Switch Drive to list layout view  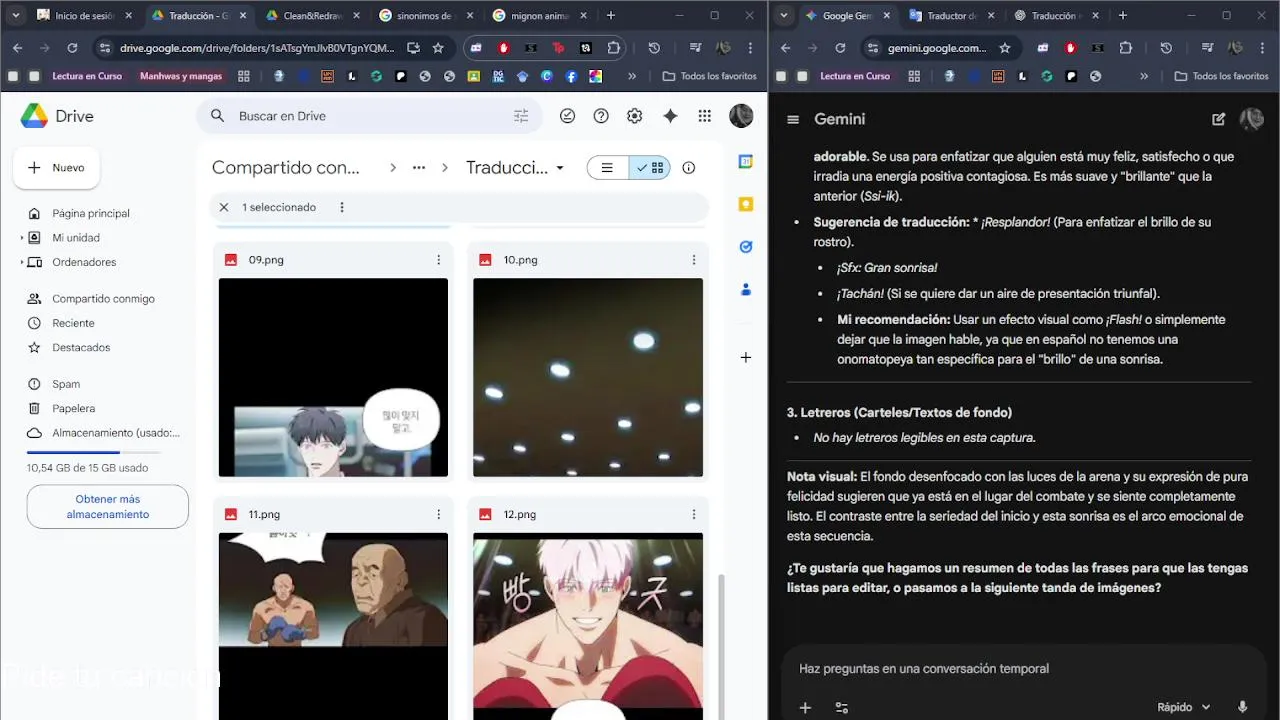tap(608, 168)
